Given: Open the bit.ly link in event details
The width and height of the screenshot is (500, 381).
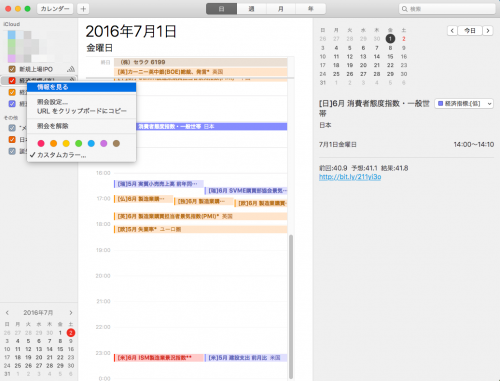Looking at the screenshot, I should coord(350,177).
